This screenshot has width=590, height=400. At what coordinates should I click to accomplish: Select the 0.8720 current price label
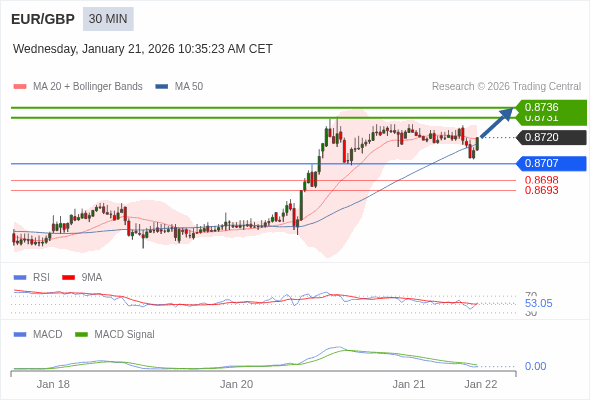(x=551, y=137)
